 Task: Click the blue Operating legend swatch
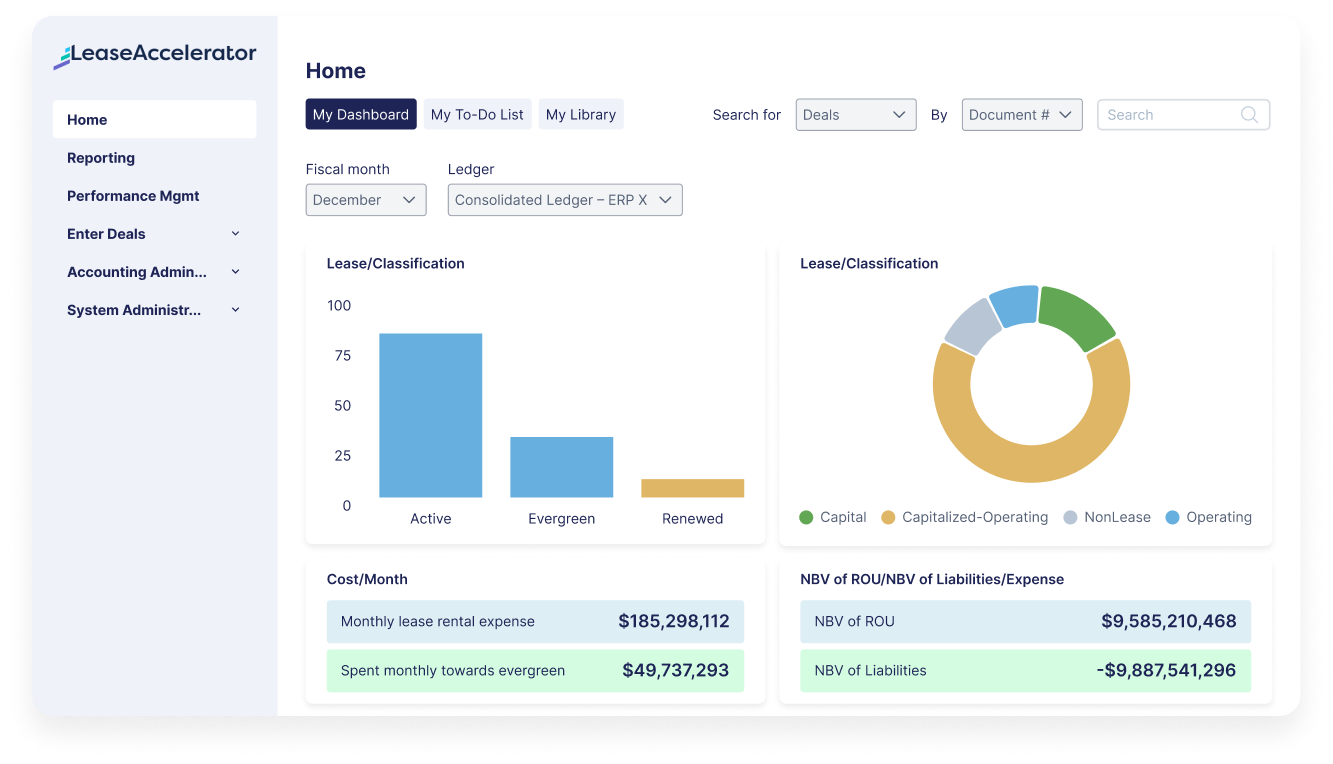click(1171, 517)
